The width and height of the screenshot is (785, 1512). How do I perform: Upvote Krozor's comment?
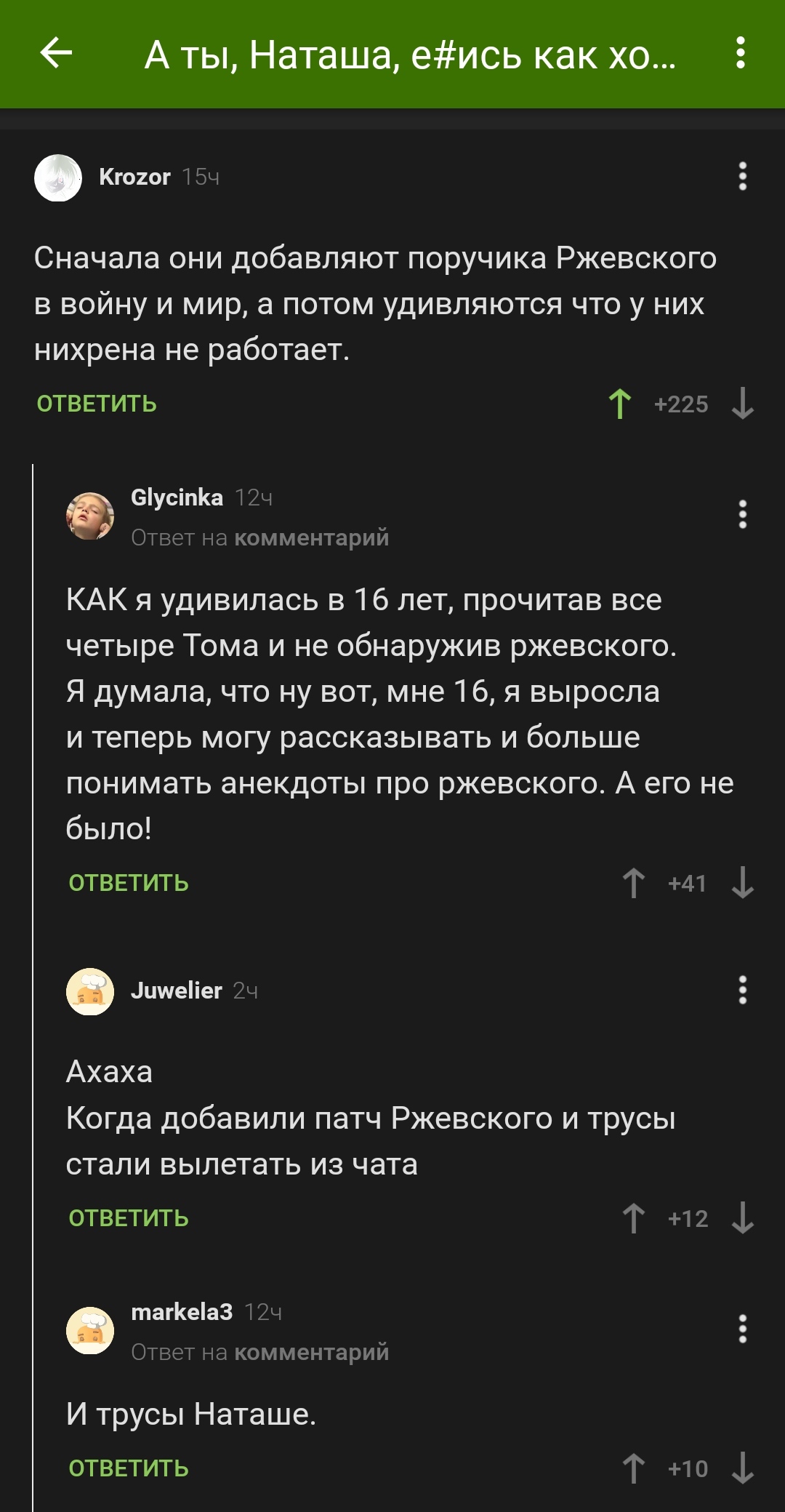point(620,404)
